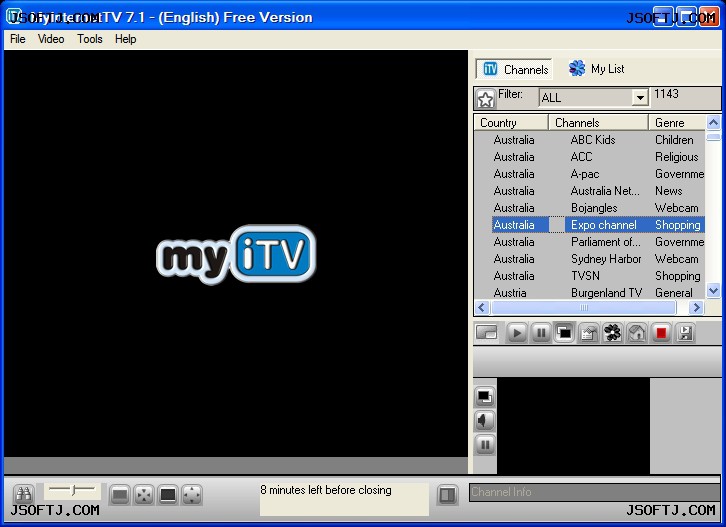Click the shrink video inward-arrows icon
The image size is (726, 527).
click(144, 495)
